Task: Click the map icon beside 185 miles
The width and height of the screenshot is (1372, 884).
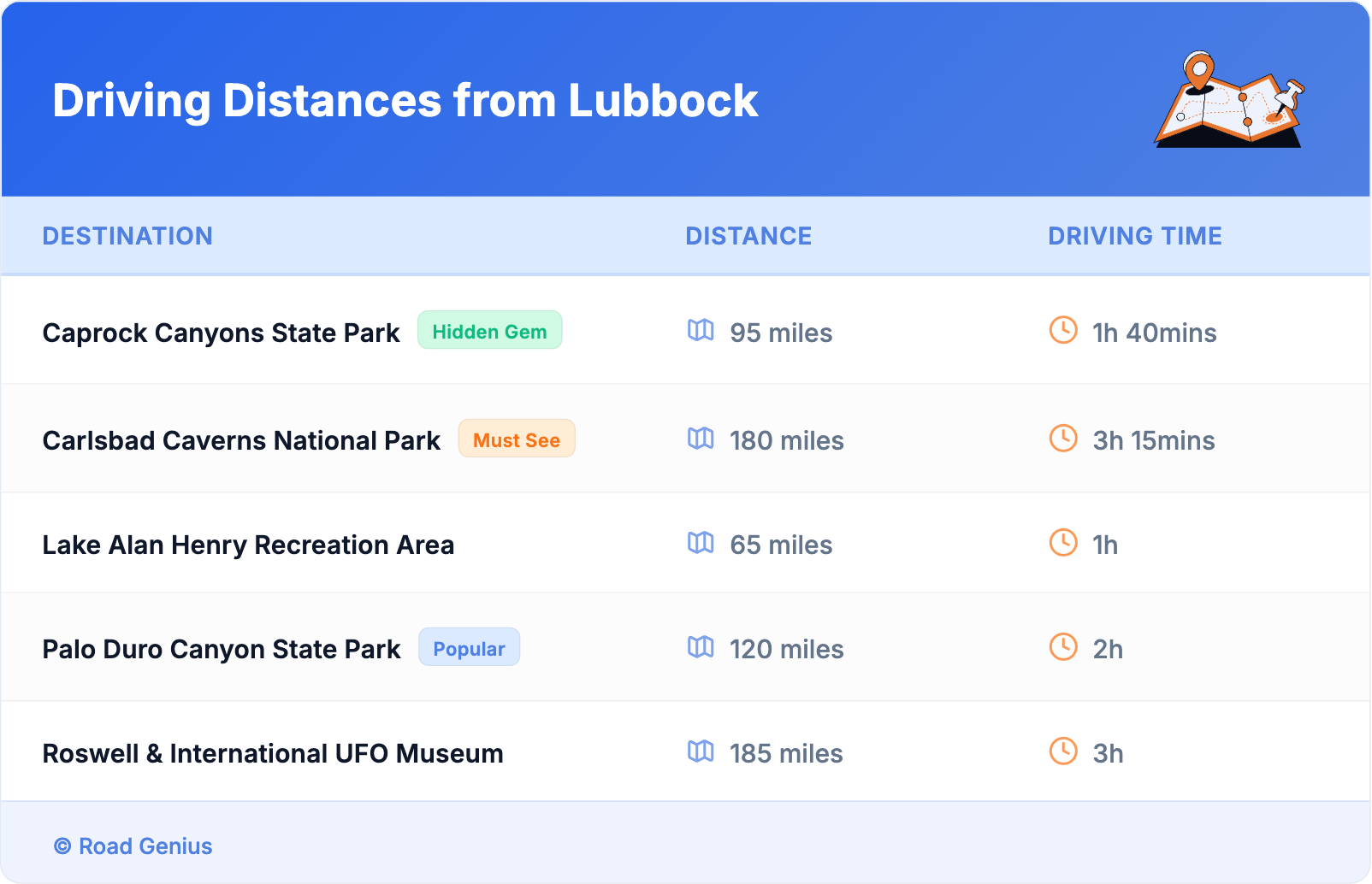Action: (x=701, y=751)
